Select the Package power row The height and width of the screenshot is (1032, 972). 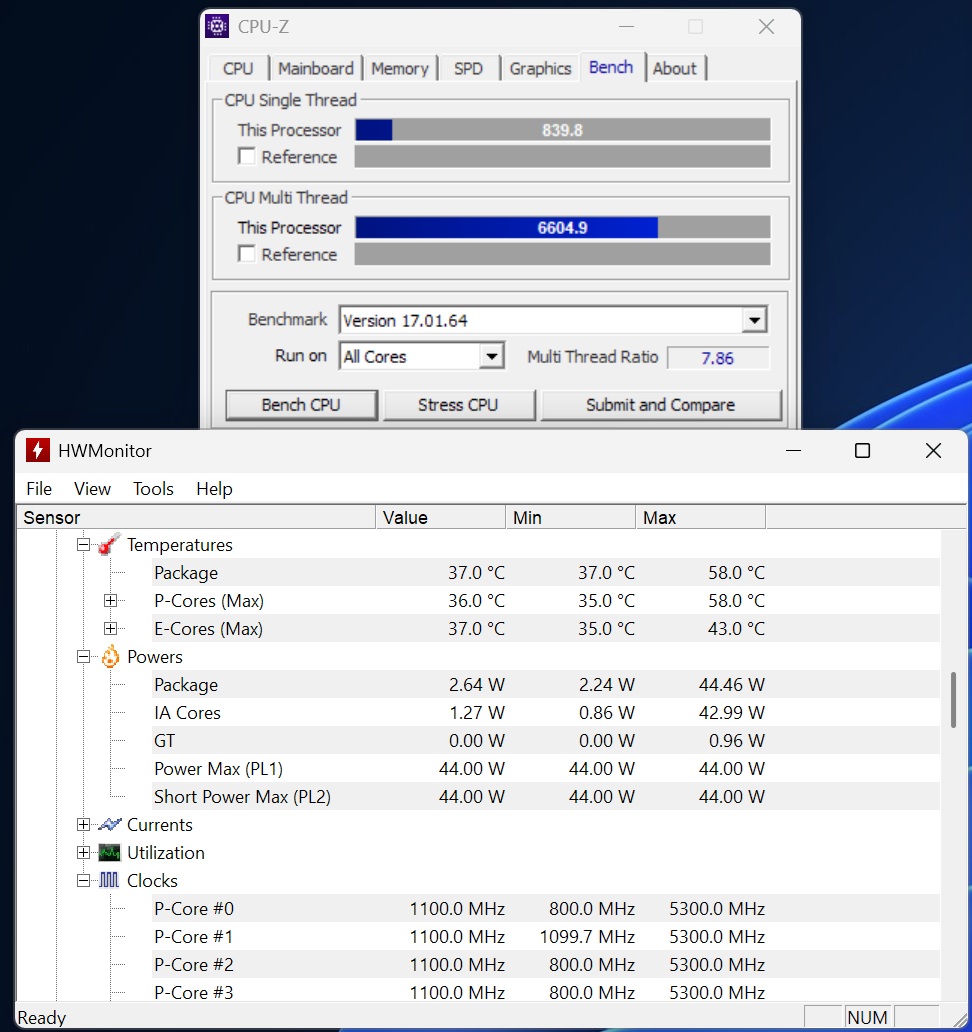tap(546, 684)
